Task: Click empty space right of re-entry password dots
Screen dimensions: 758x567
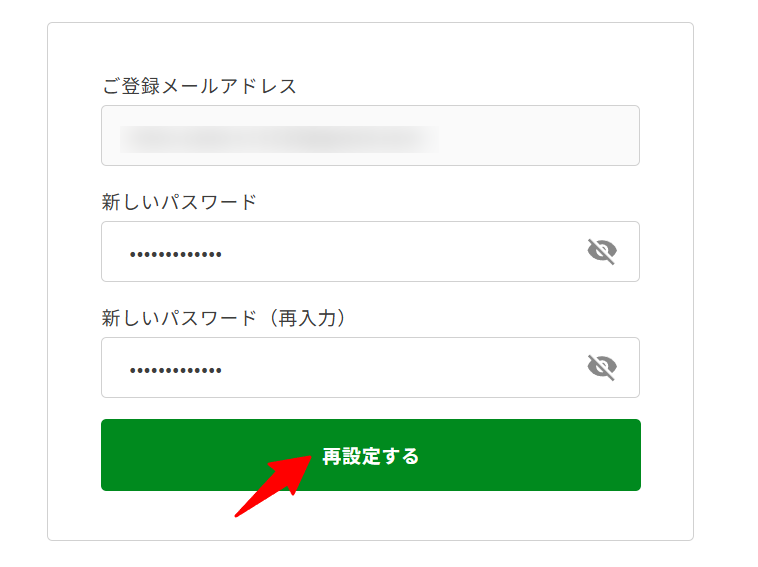Action: point(401,367)
